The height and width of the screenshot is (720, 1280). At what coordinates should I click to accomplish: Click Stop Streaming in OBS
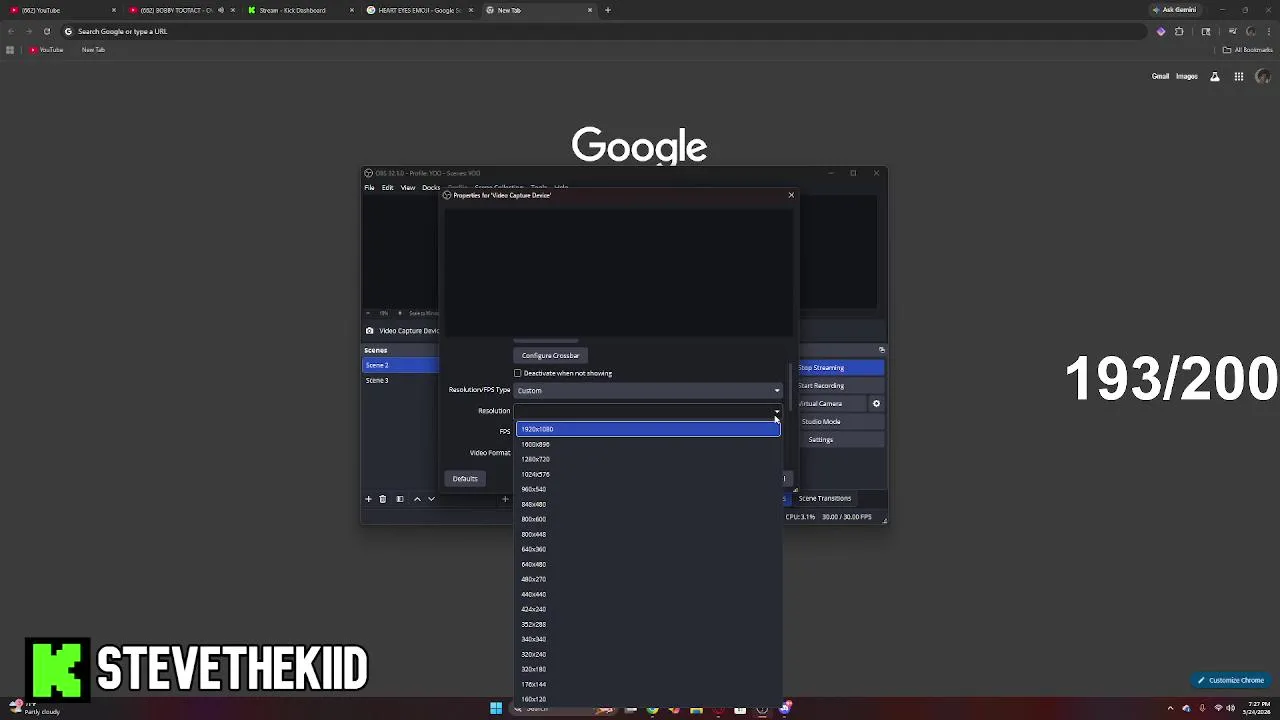[839, 367]
